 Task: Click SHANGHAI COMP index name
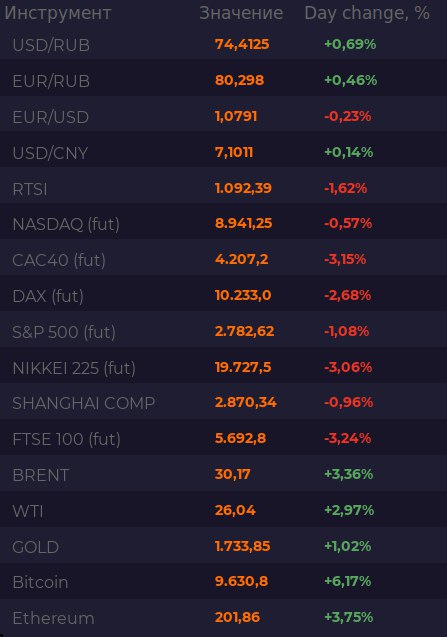[x=84, y=403]
